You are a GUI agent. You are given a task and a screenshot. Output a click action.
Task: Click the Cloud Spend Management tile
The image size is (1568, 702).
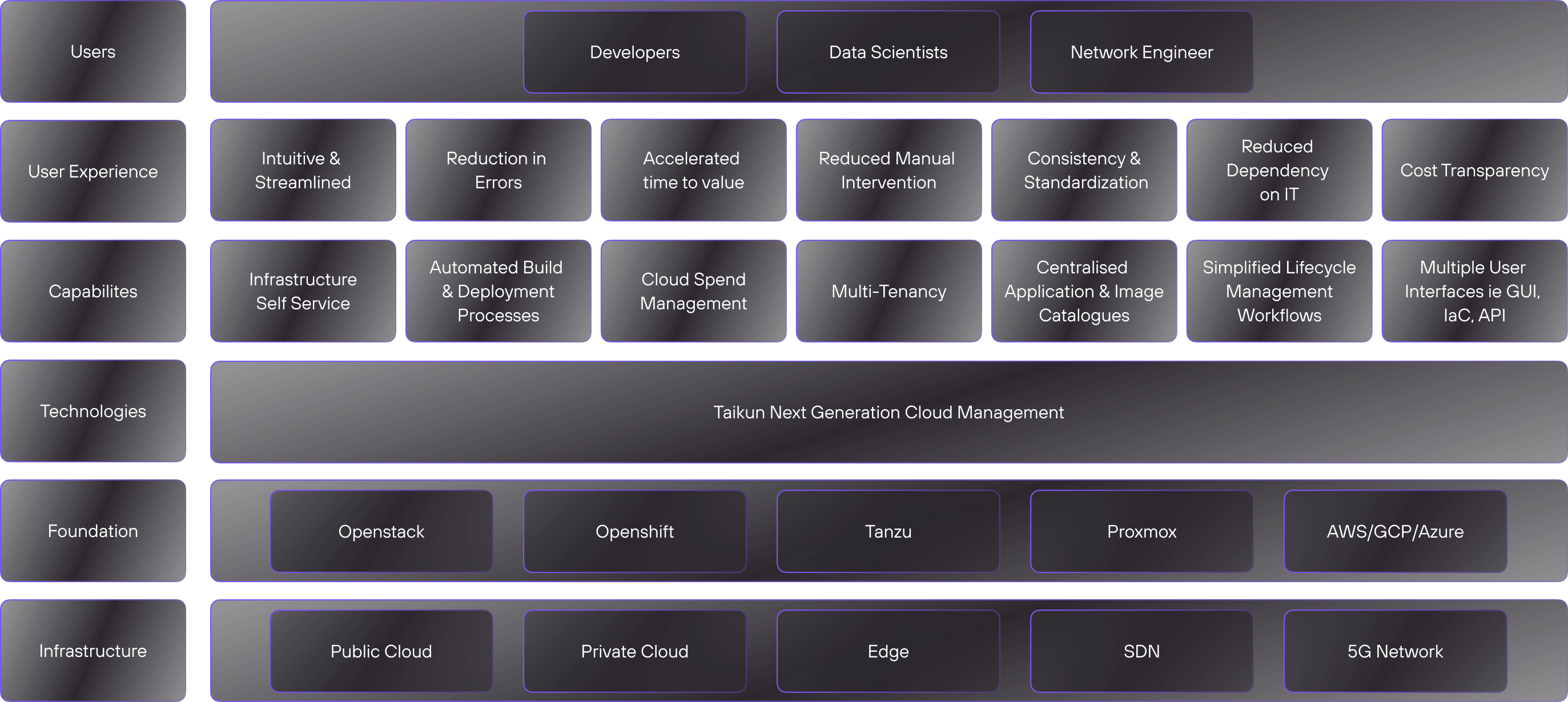693,292
